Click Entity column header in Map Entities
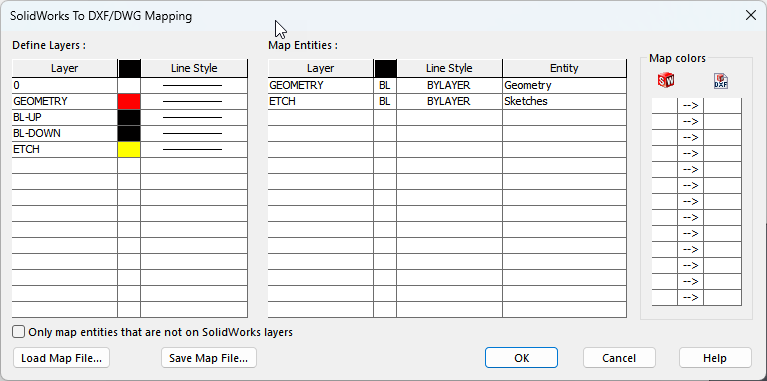767x381 pixels. point(564,68)
